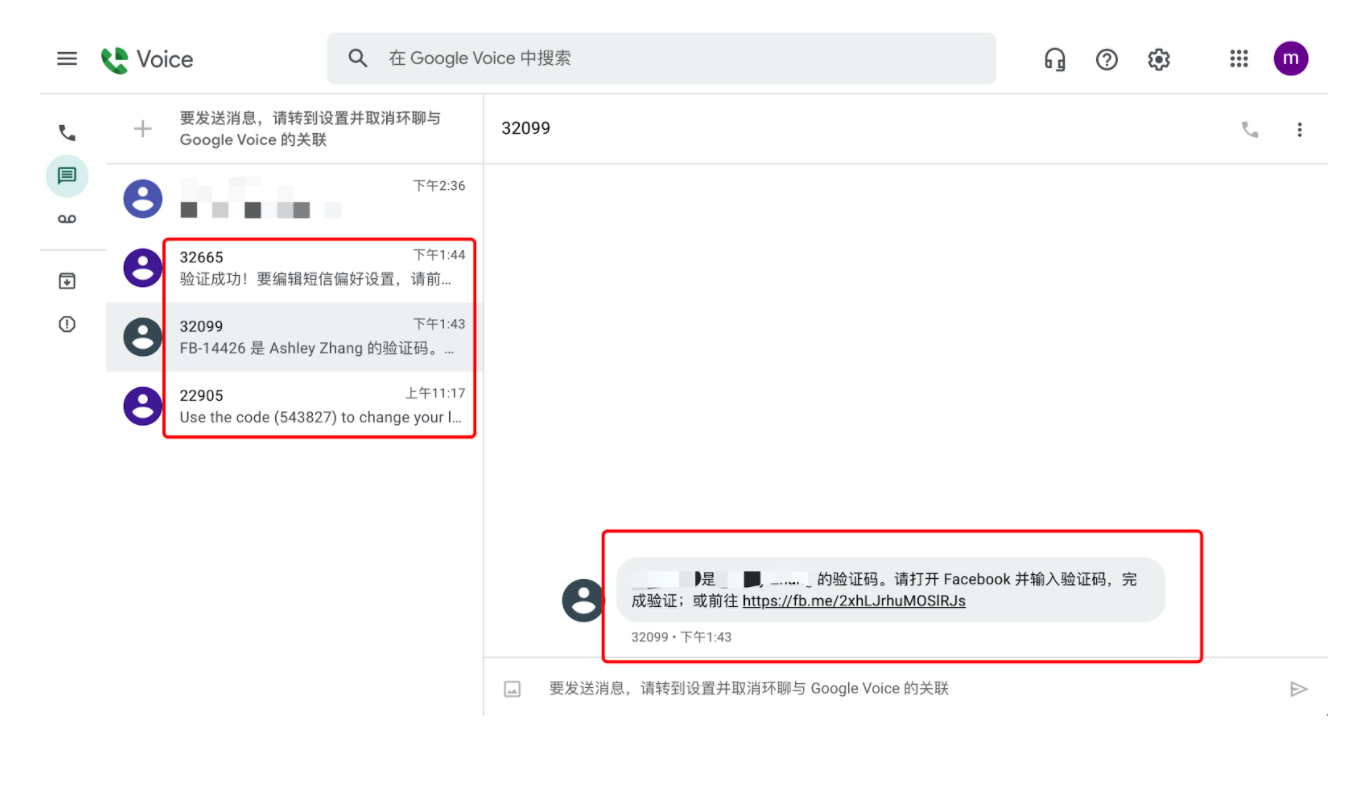Open the fb.me link in message
The image size is (1364, 792).
(x=854, y=601)
